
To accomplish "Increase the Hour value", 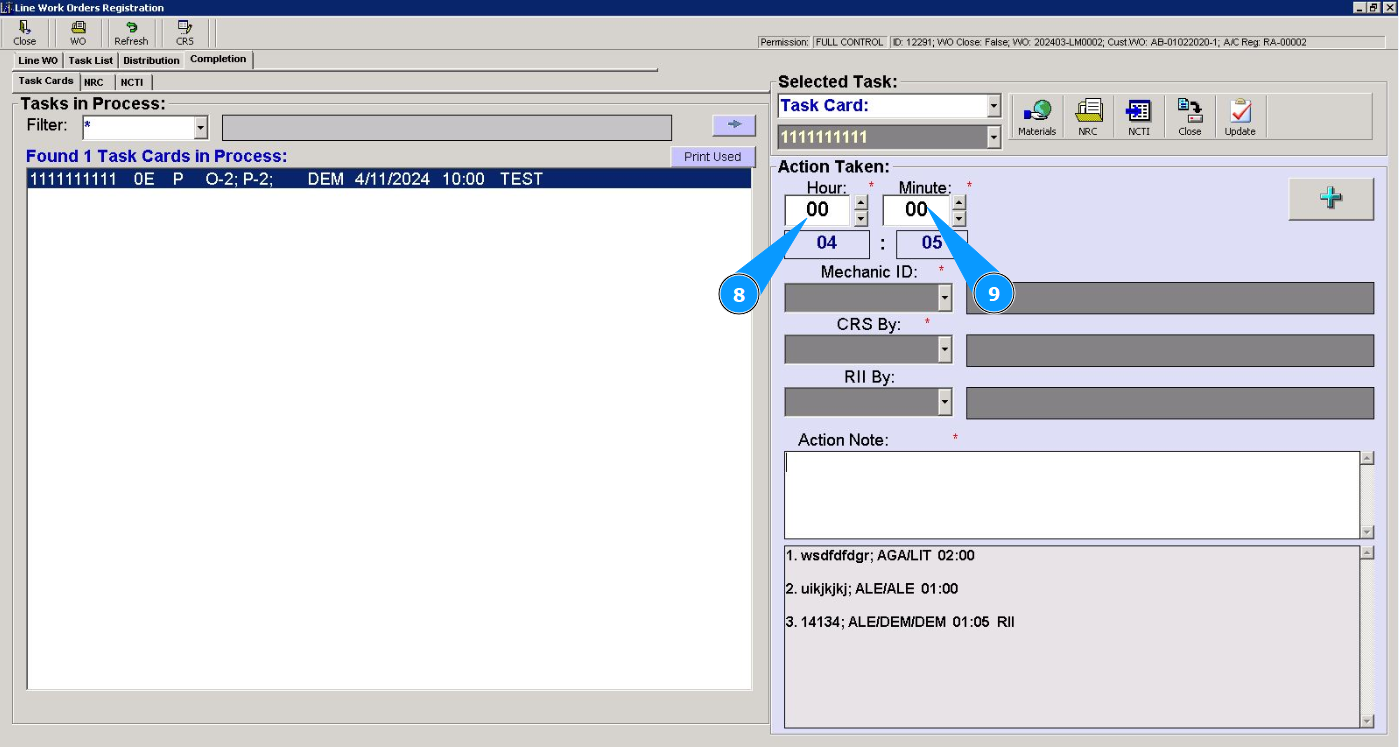I will point(861,203).
